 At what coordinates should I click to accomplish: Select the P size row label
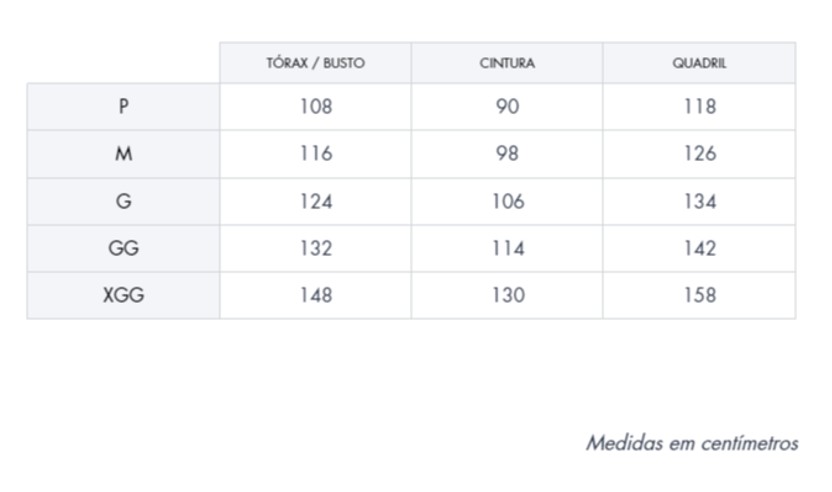[123, 106]
